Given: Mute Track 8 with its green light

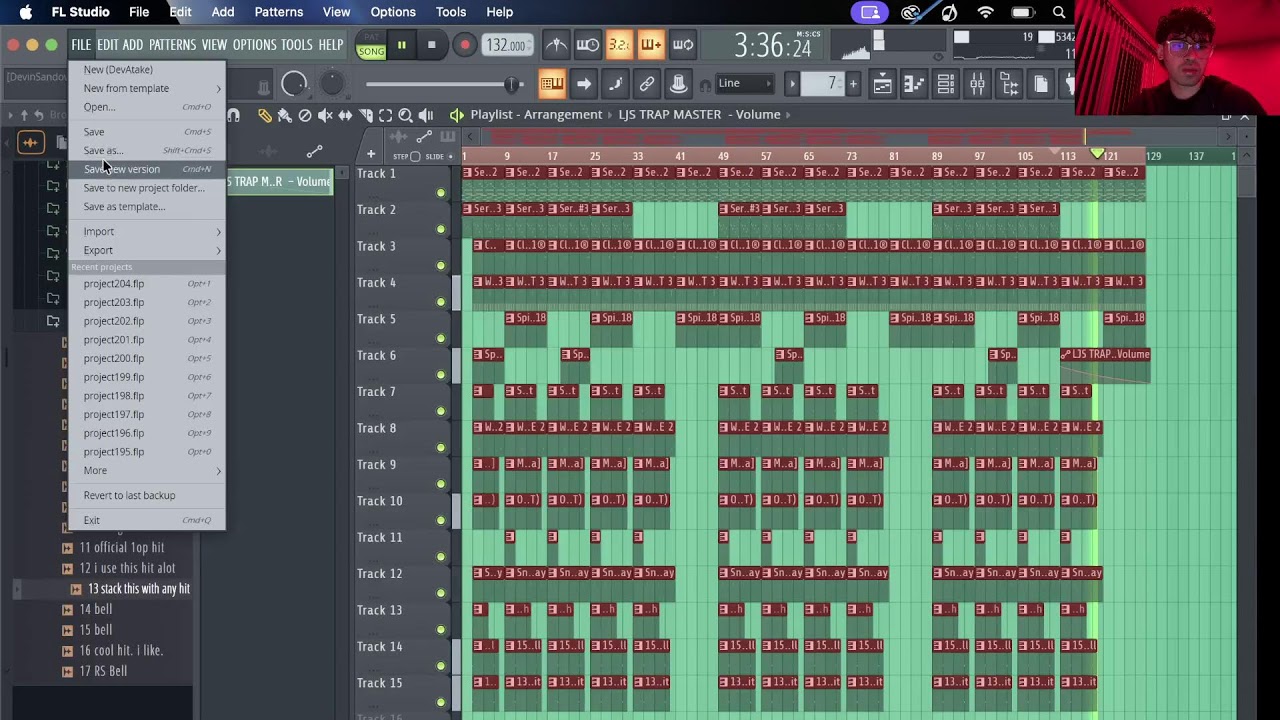Looking at the screenshot, I should point(441,448).
